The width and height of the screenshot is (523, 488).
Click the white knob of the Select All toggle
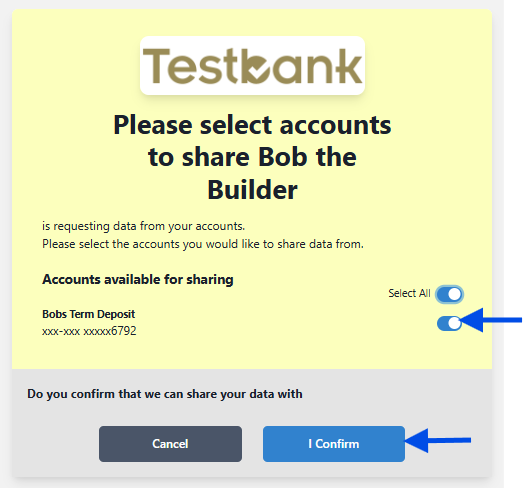tap(454, 294)
